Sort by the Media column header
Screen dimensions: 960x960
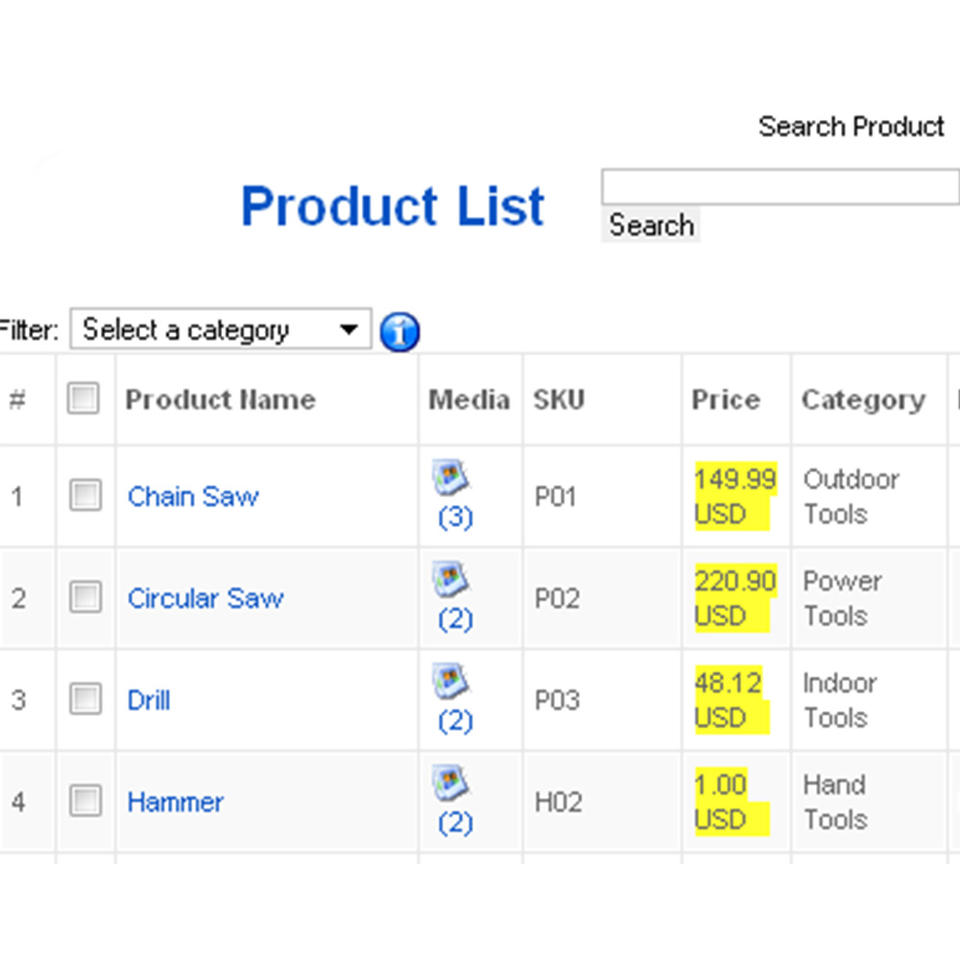pos(469,400)
